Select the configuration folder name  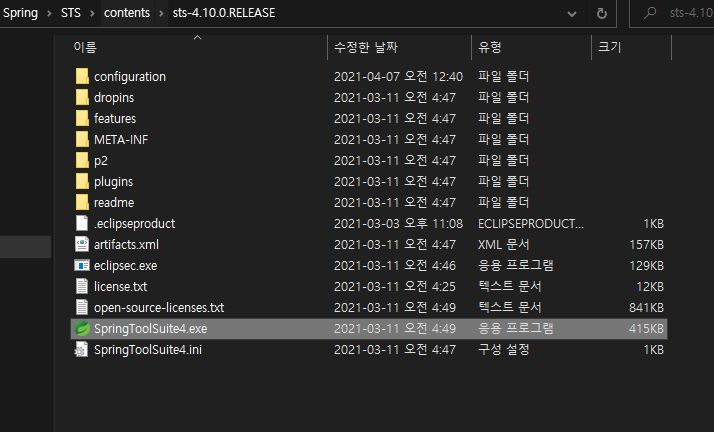click(130, 76)
